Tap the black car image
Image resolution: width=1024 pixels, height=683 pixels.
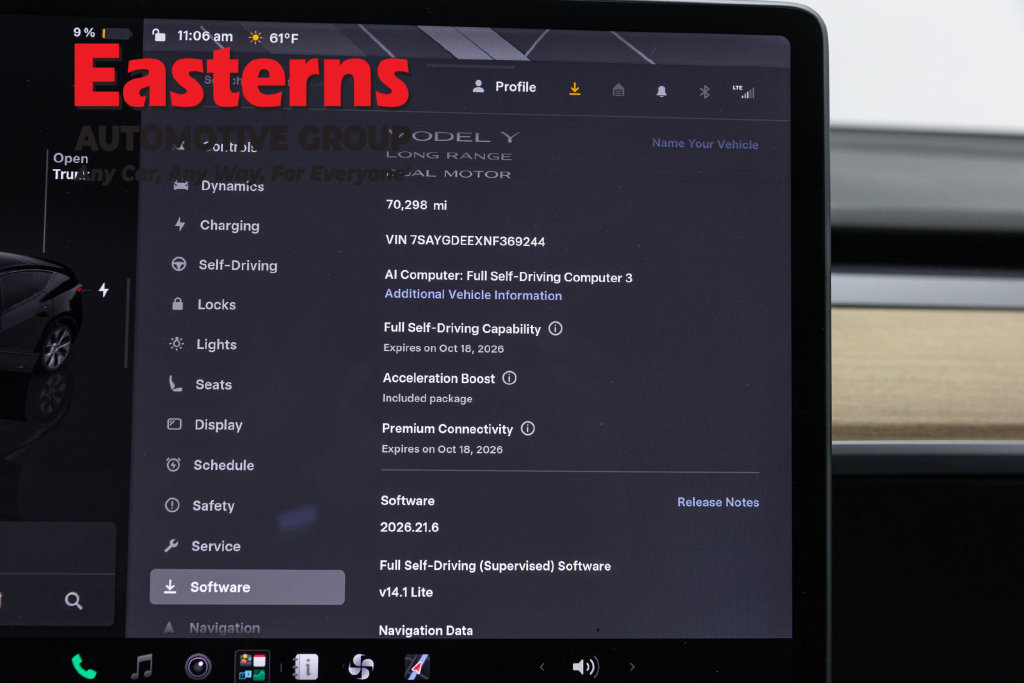[40, 313]
